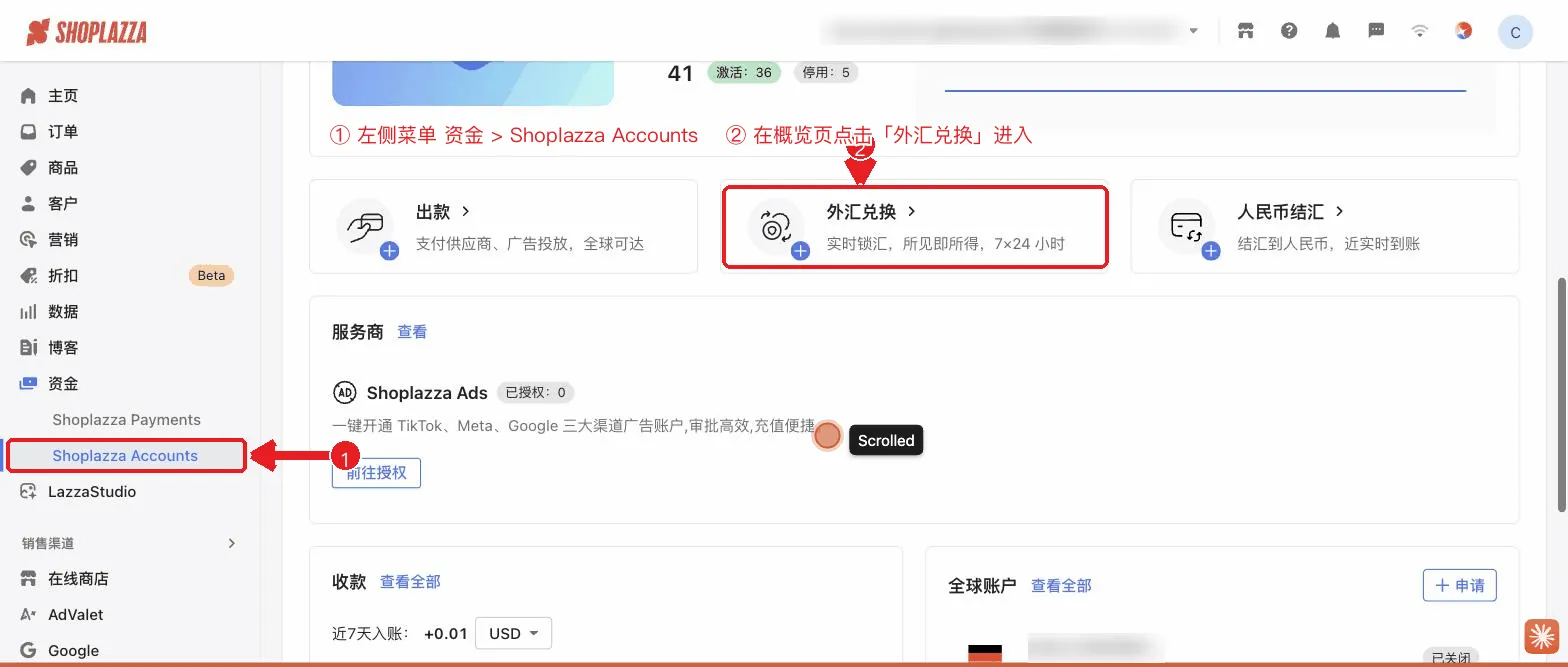
Task: Click the wifi network status icon
Action: 1420,31
